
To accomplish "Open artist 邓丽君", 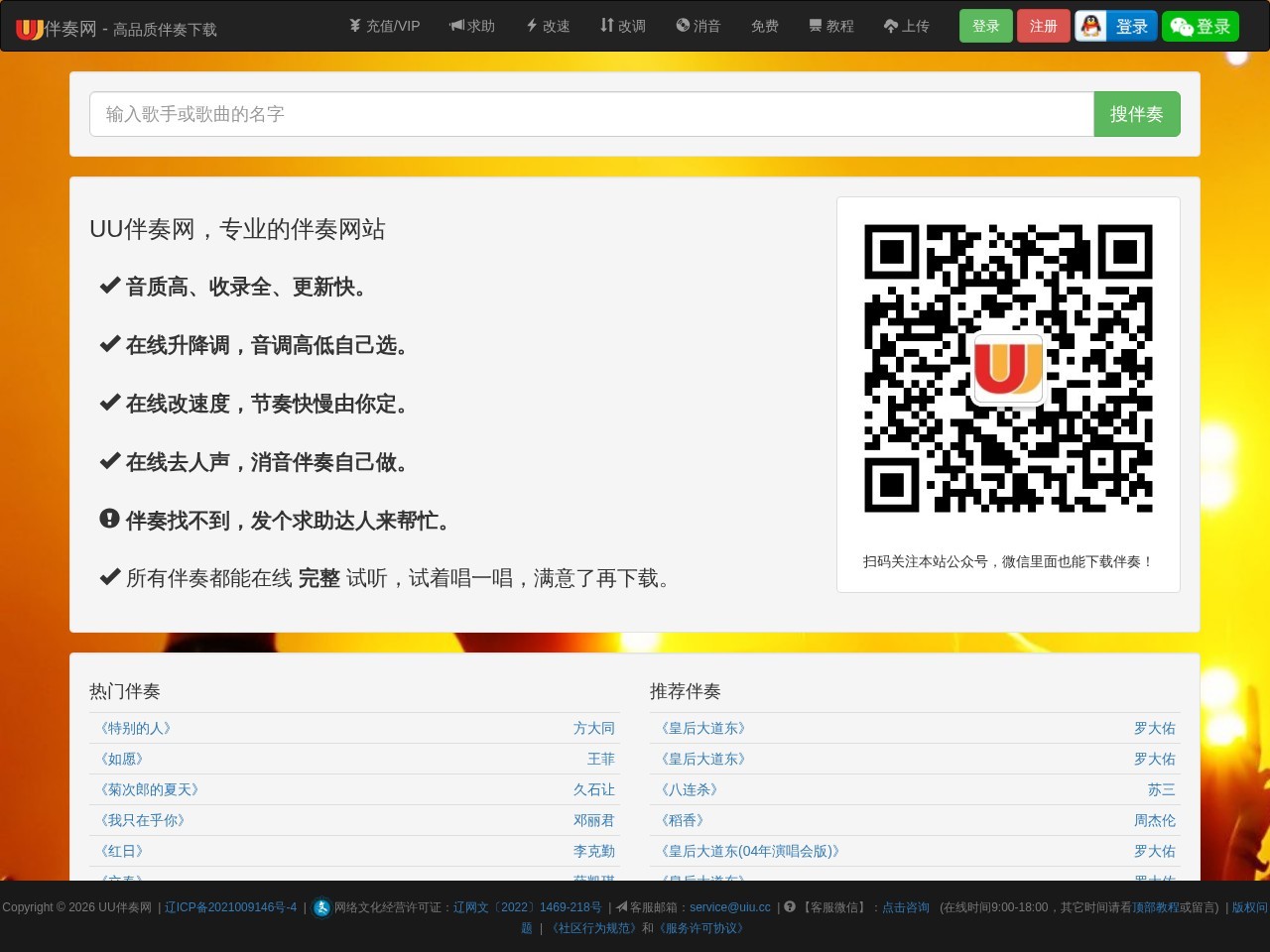I will click(x=594, y=820).
